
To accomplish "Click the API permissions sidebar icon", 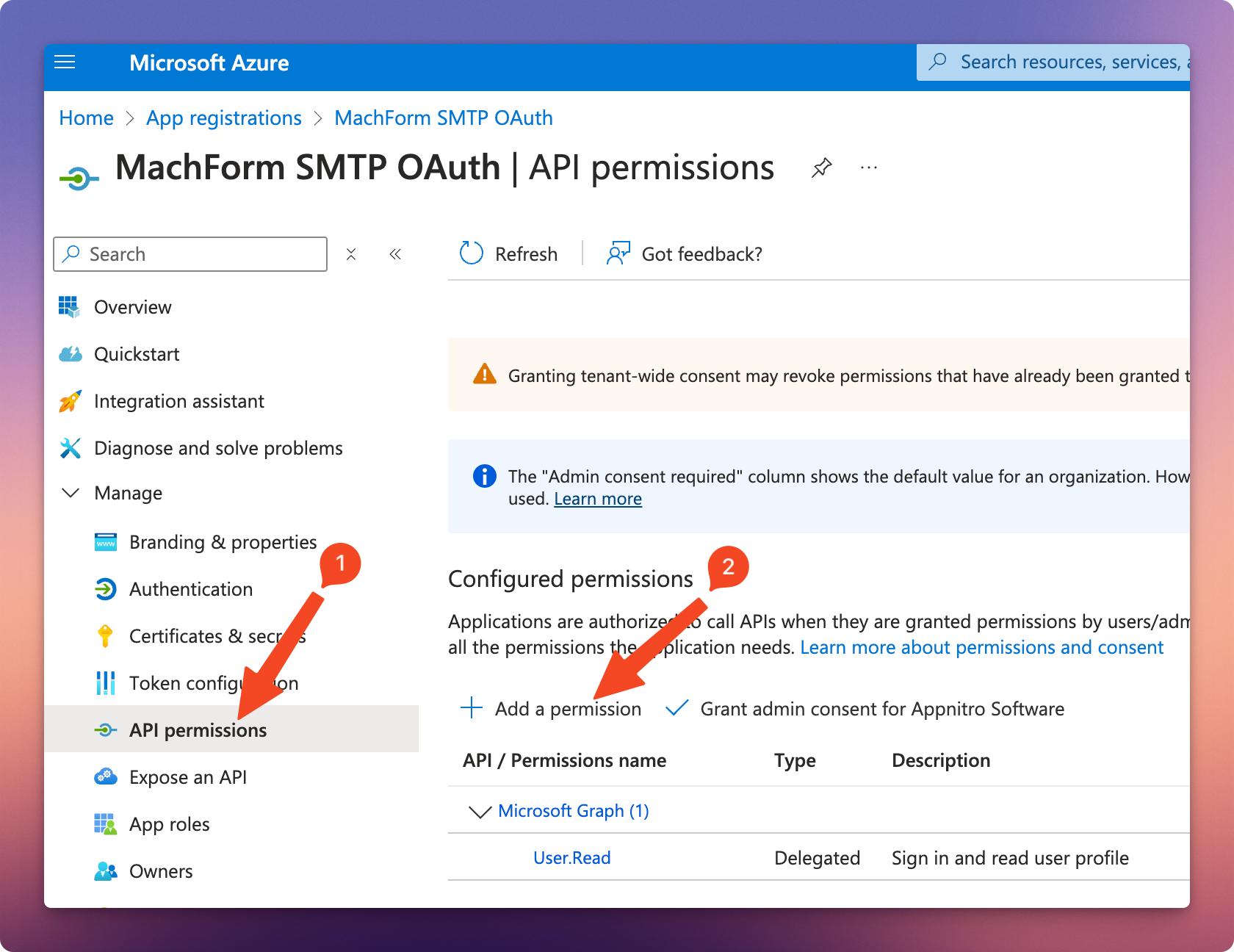I will [x=106, y=729].
